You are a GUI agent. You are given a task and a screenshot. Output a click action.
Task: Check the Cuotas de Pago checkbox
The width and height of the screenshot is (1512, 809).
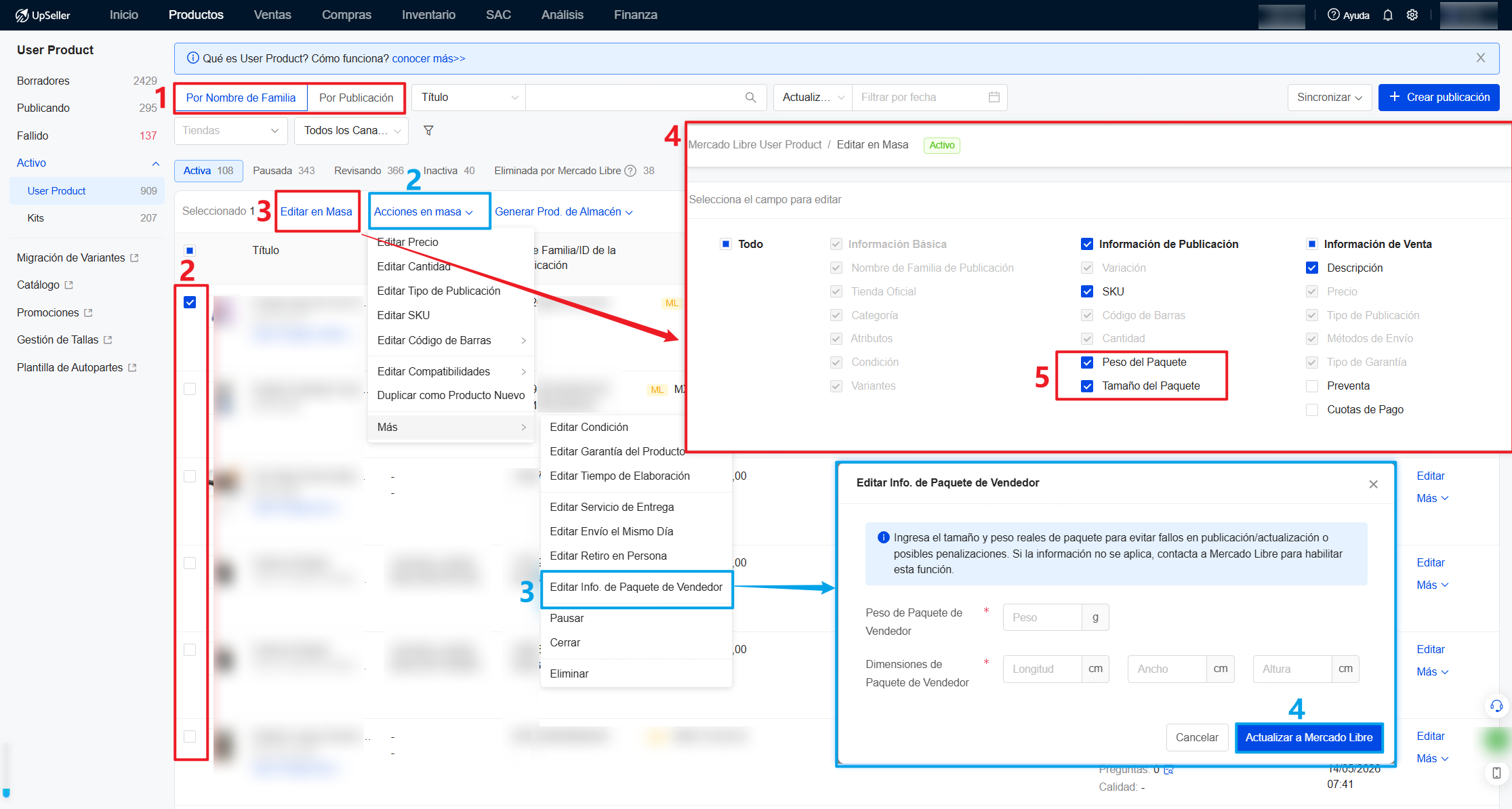(x=1312, y=410)
